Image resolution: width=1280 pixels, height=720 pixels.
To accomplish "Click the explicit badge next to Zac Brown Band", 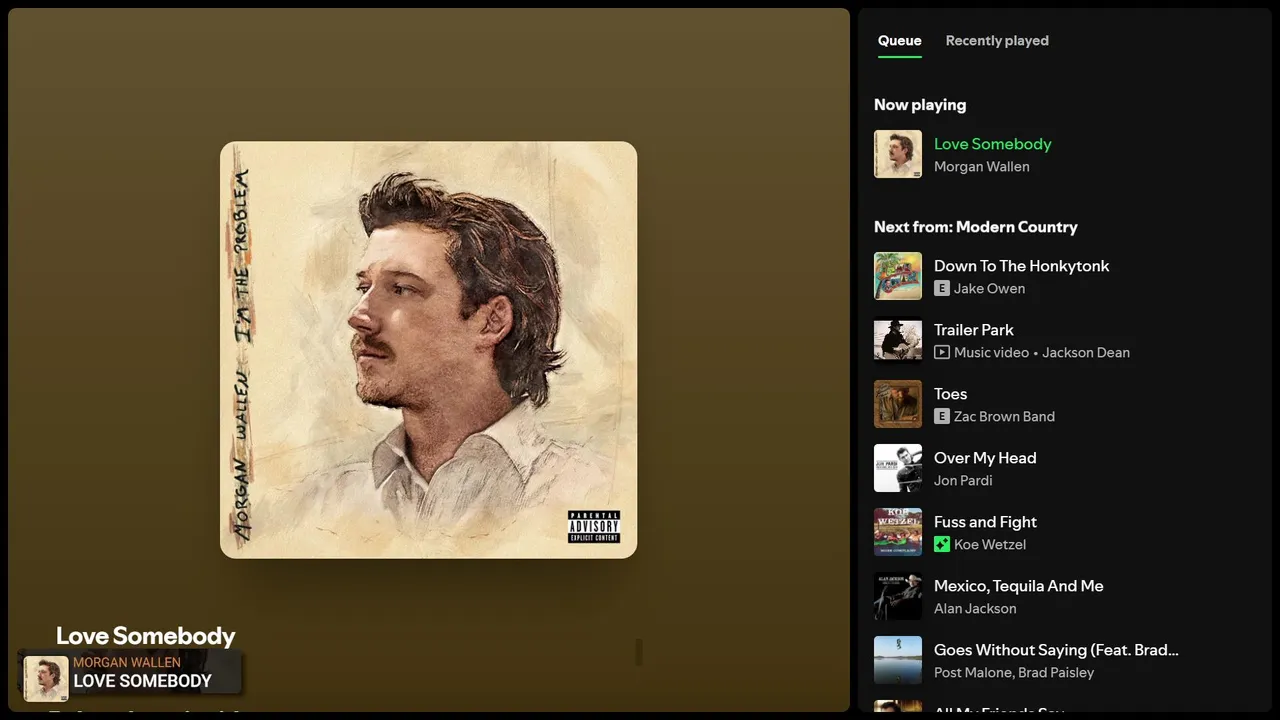I will 941,416.
